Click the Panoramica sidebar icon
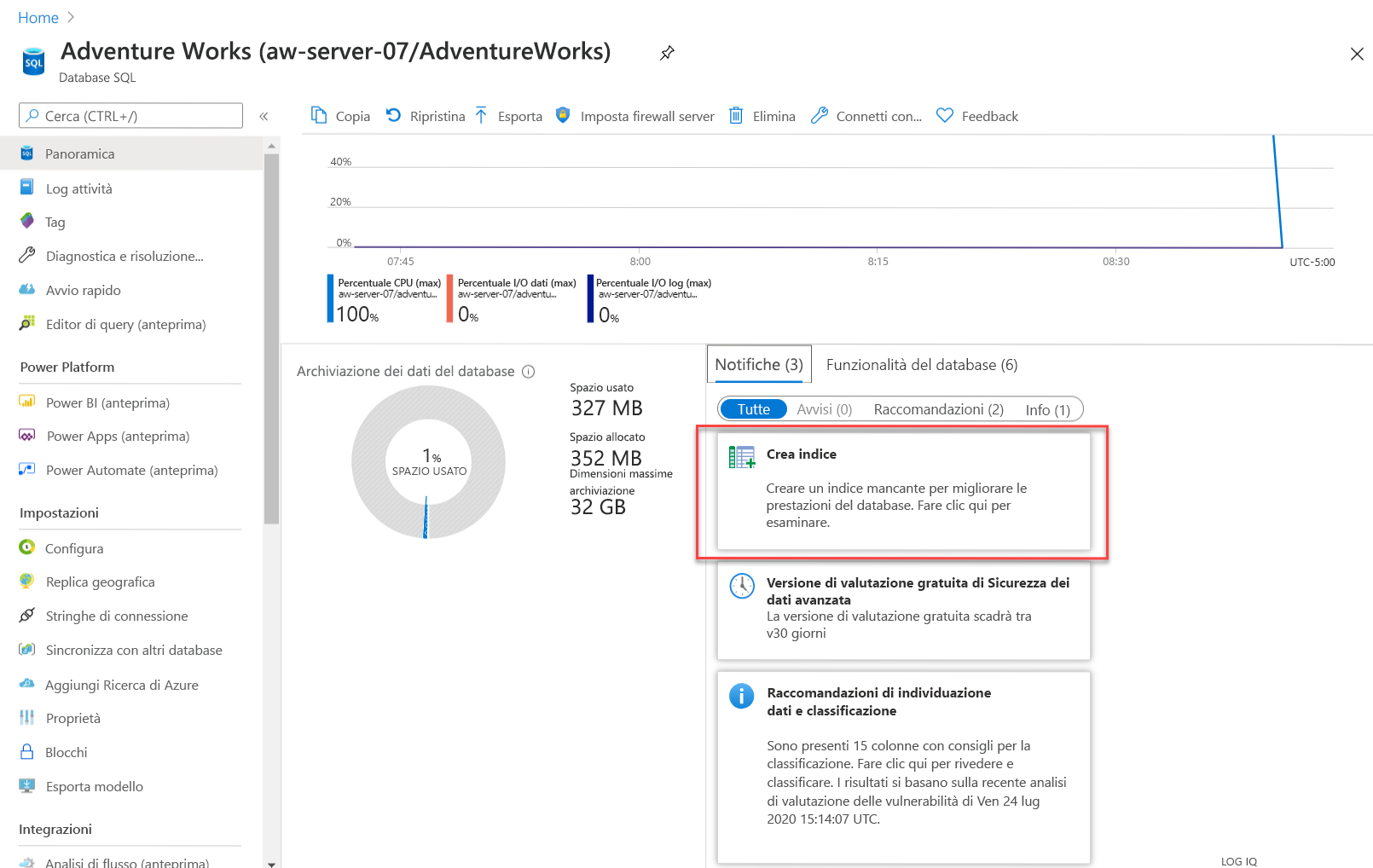The width and height of the screenshot is (1373, 868). click(x=27, y=153)
